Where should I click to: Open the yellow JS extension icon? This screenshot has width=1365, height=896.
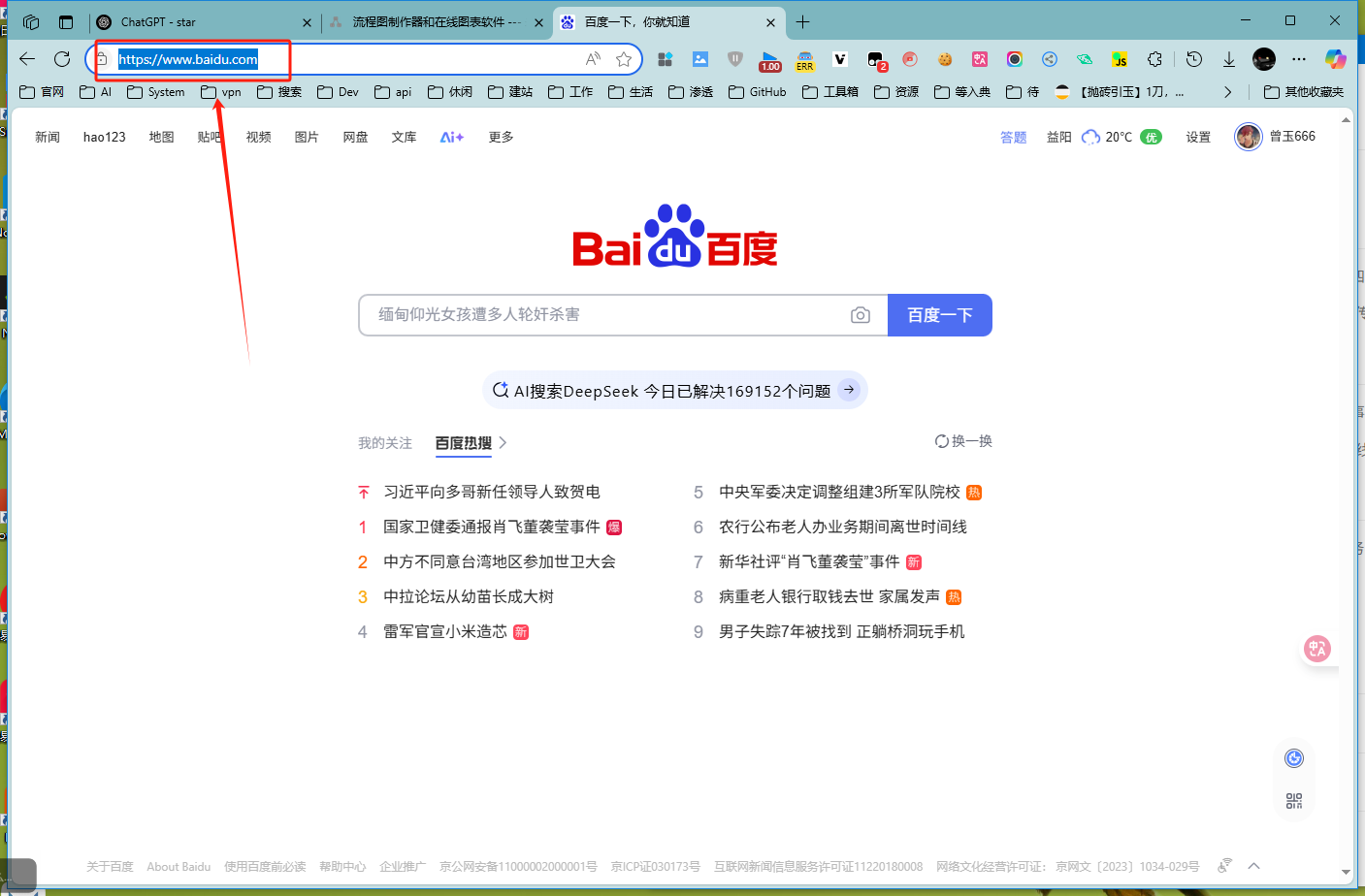click(x=1120, y=59)
